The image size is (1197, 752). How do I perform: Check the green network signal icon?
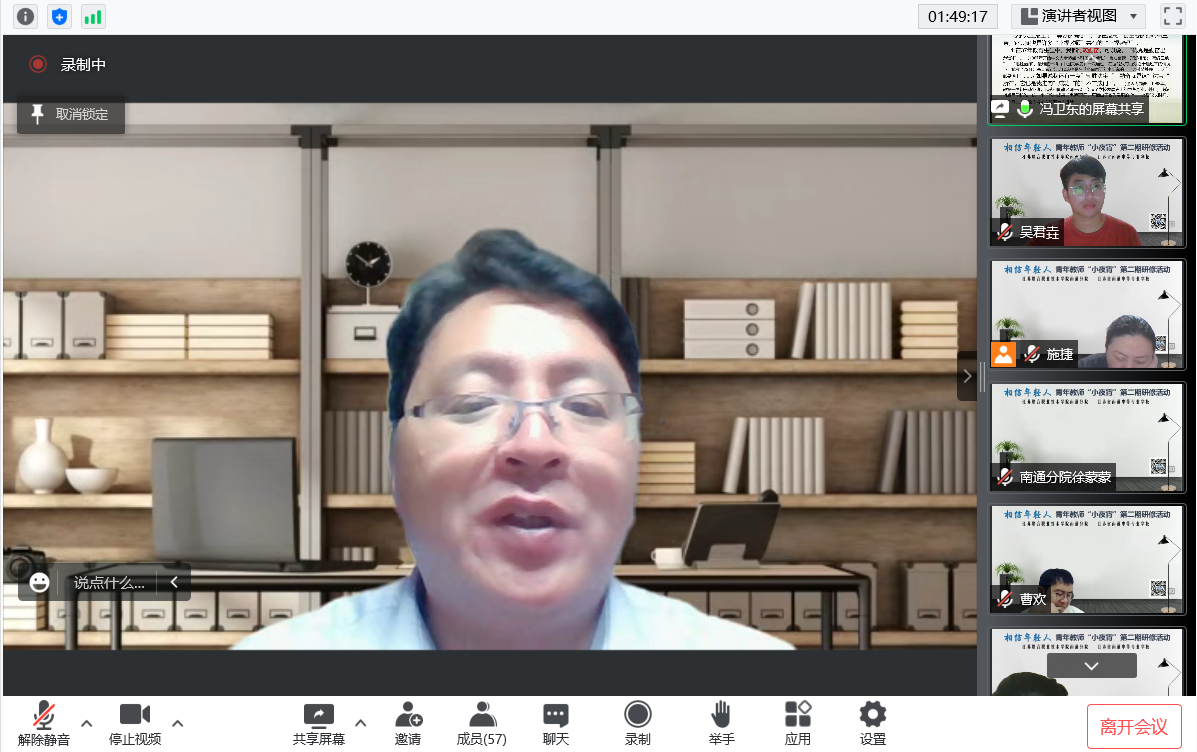[x=93, y=16]
